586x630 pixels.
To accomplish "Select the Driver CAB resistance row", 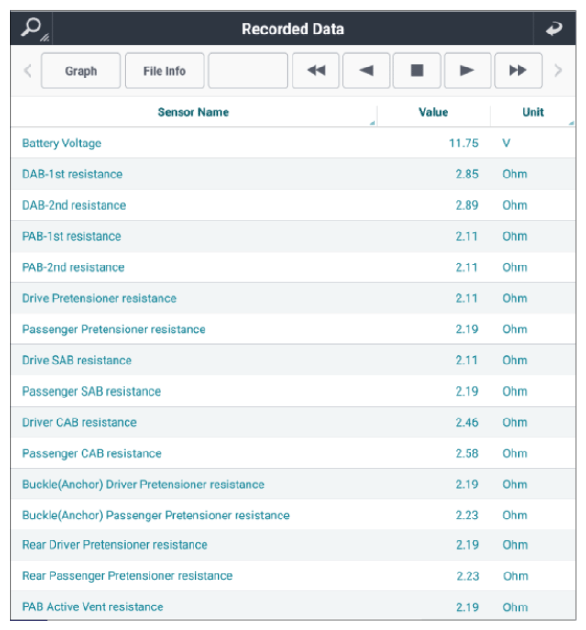I will tap(293, 422).
